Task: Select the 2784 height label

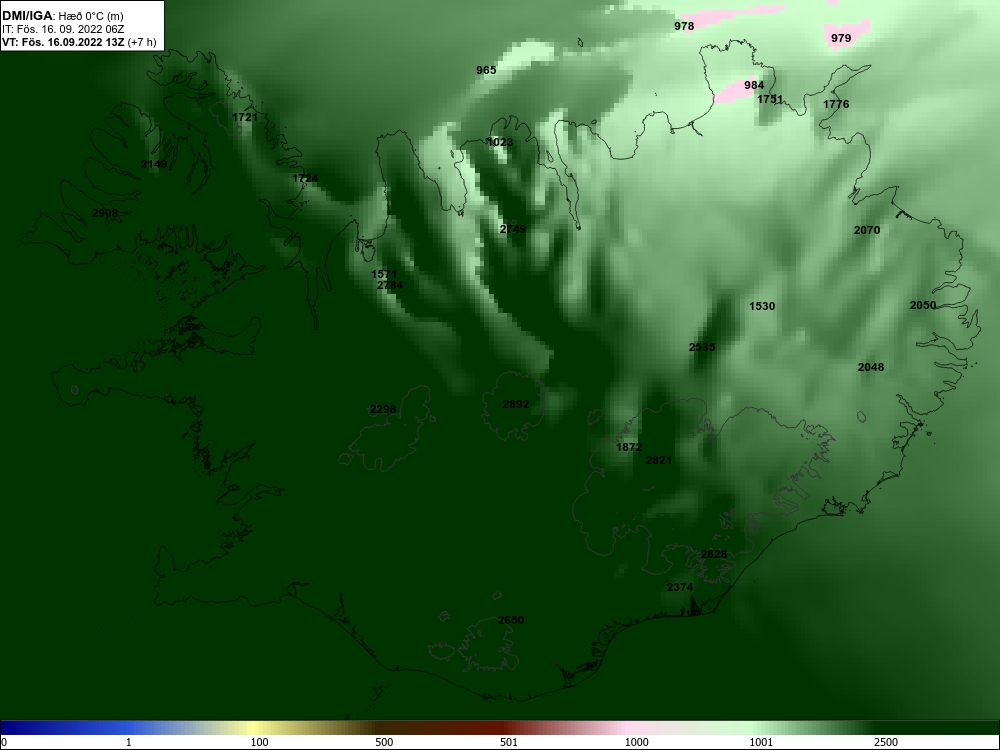Action: point(390,285)
